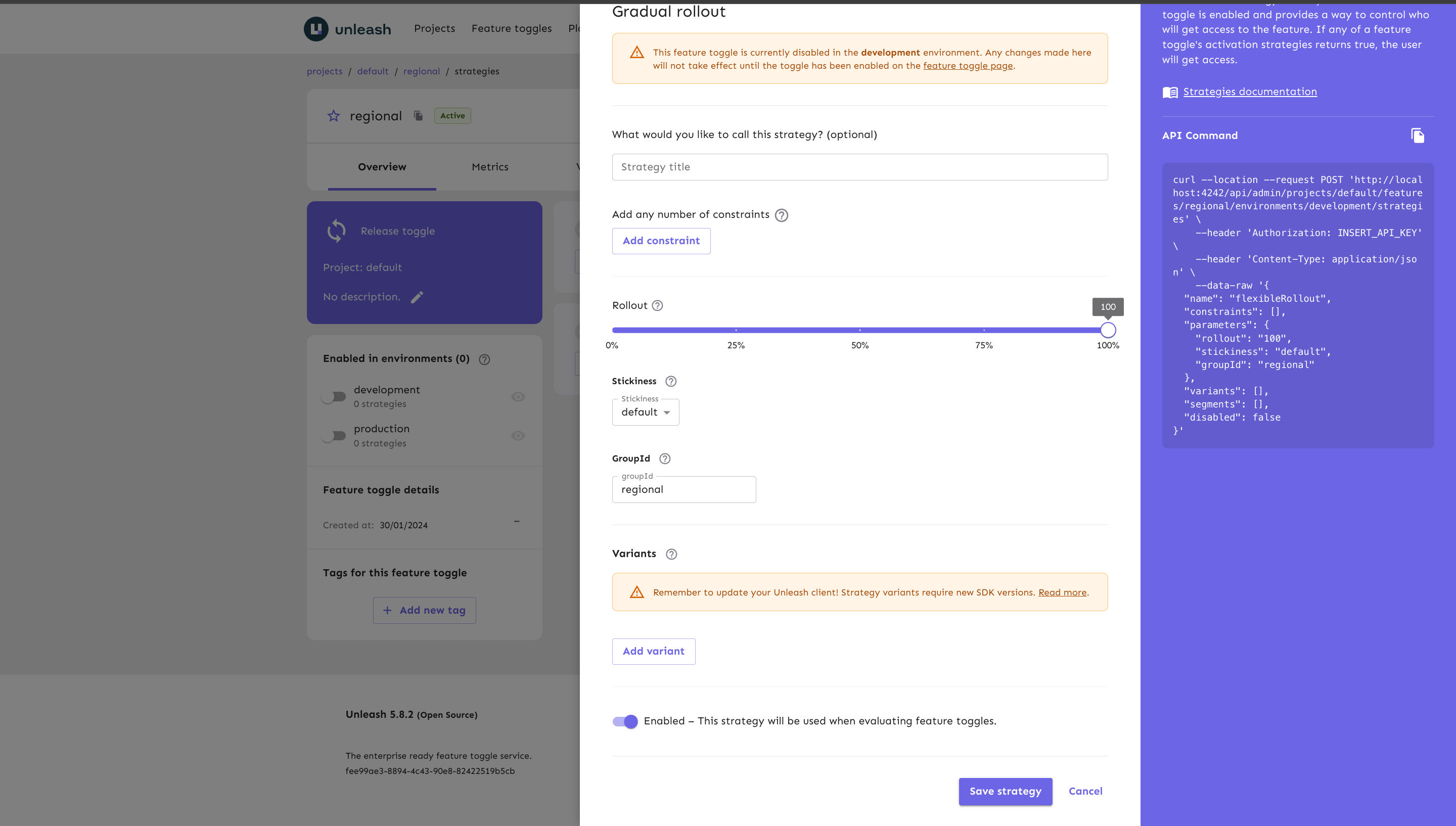The height and width of the screenshot is (826, 1456).
Task: Switch to the Metrics tab
Action: [x=490, y=166]
